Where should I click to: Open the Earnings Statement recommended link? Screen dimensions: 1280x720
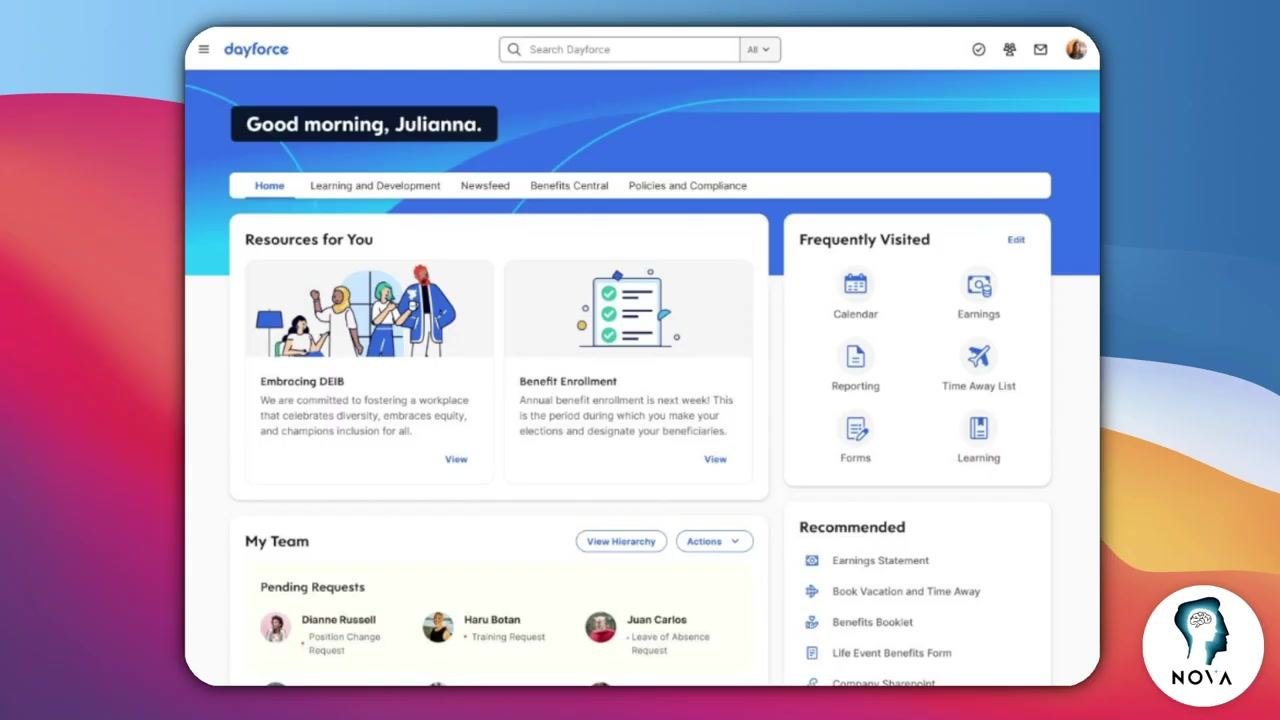880,561
